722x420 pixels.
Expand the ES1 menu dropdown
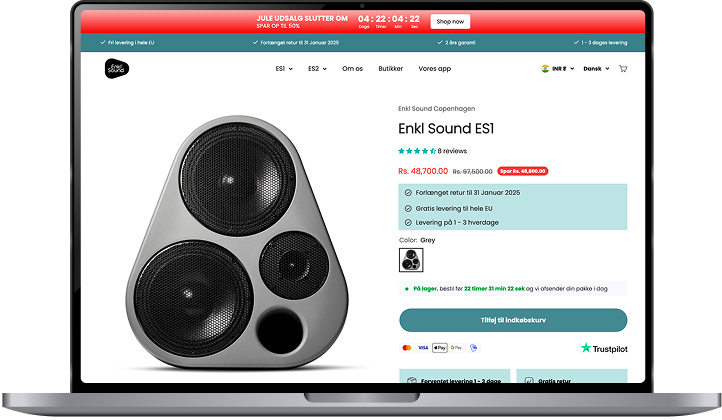pos(284,69)
